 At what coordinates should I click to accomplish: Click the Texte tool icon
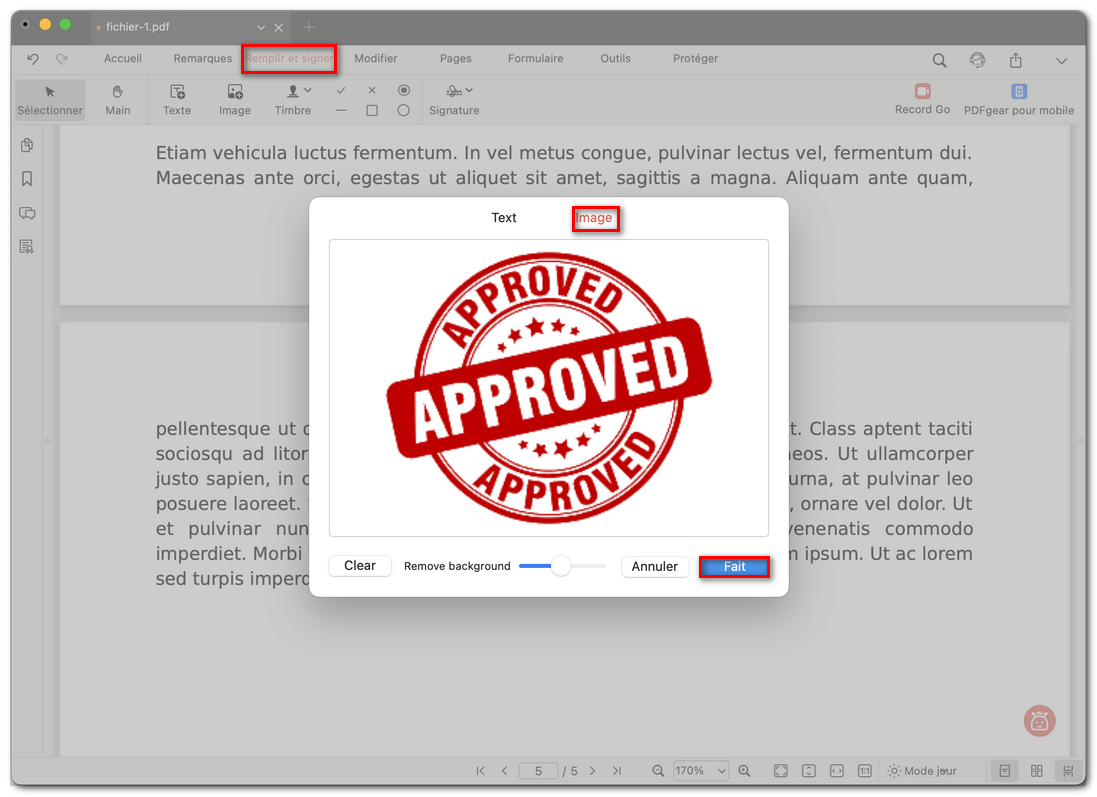[x=177, y=92]
